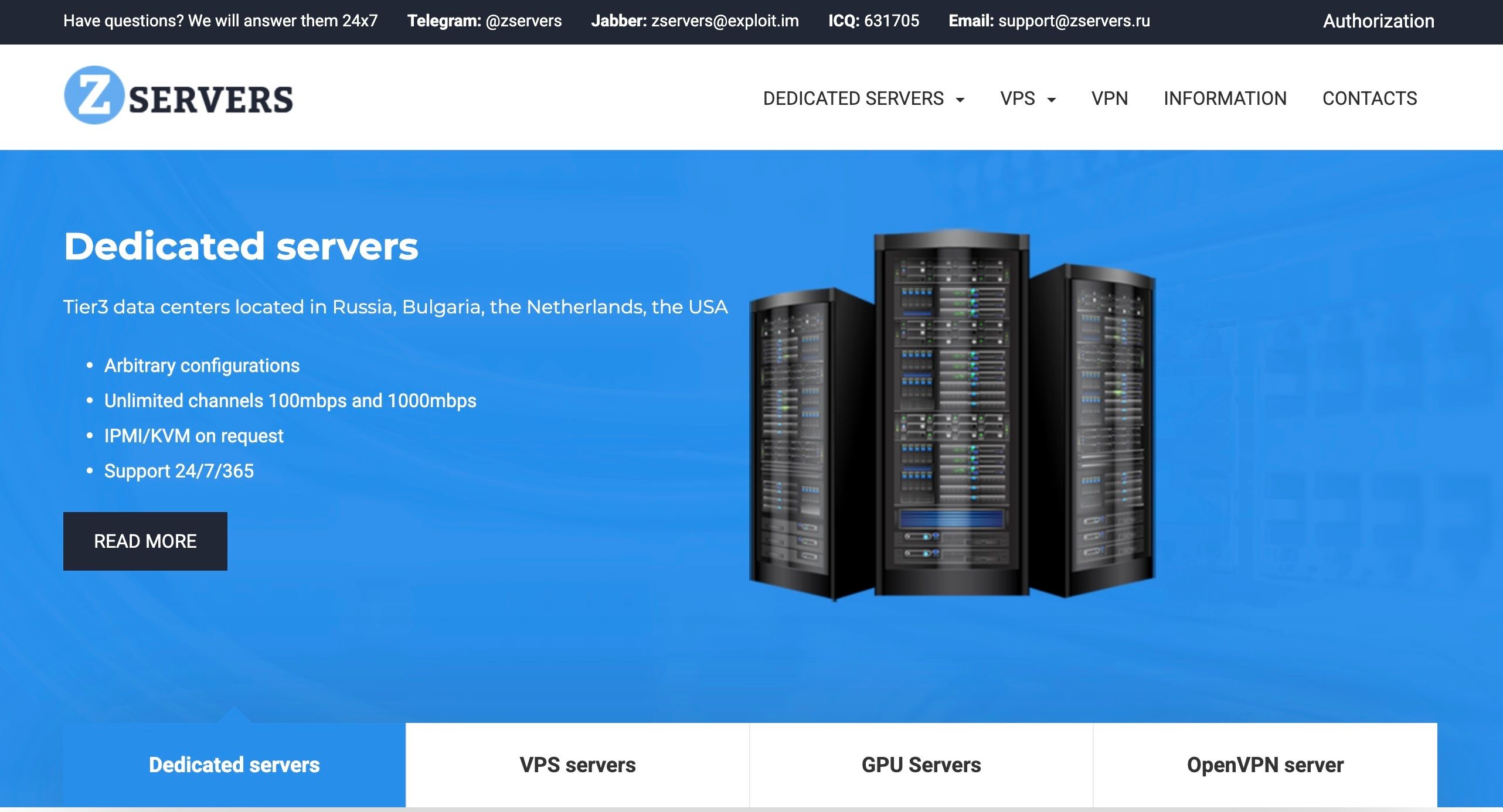Open the Information page

(x=1225, y=98)
